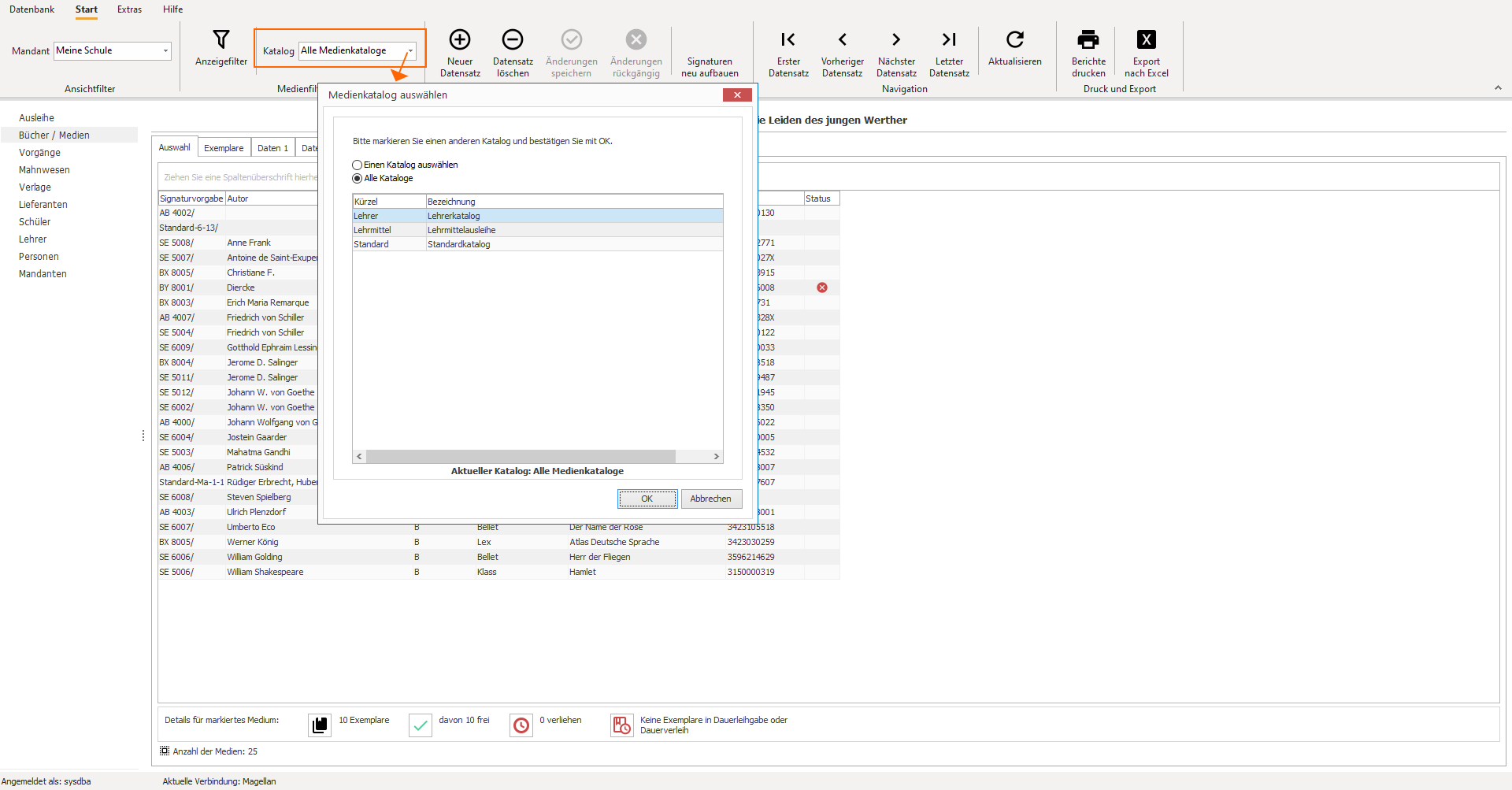Jump to first record with Erster Datensatz
Image resolution: width=1512 pixels, height=790 pixels.
tap(788, 39)
